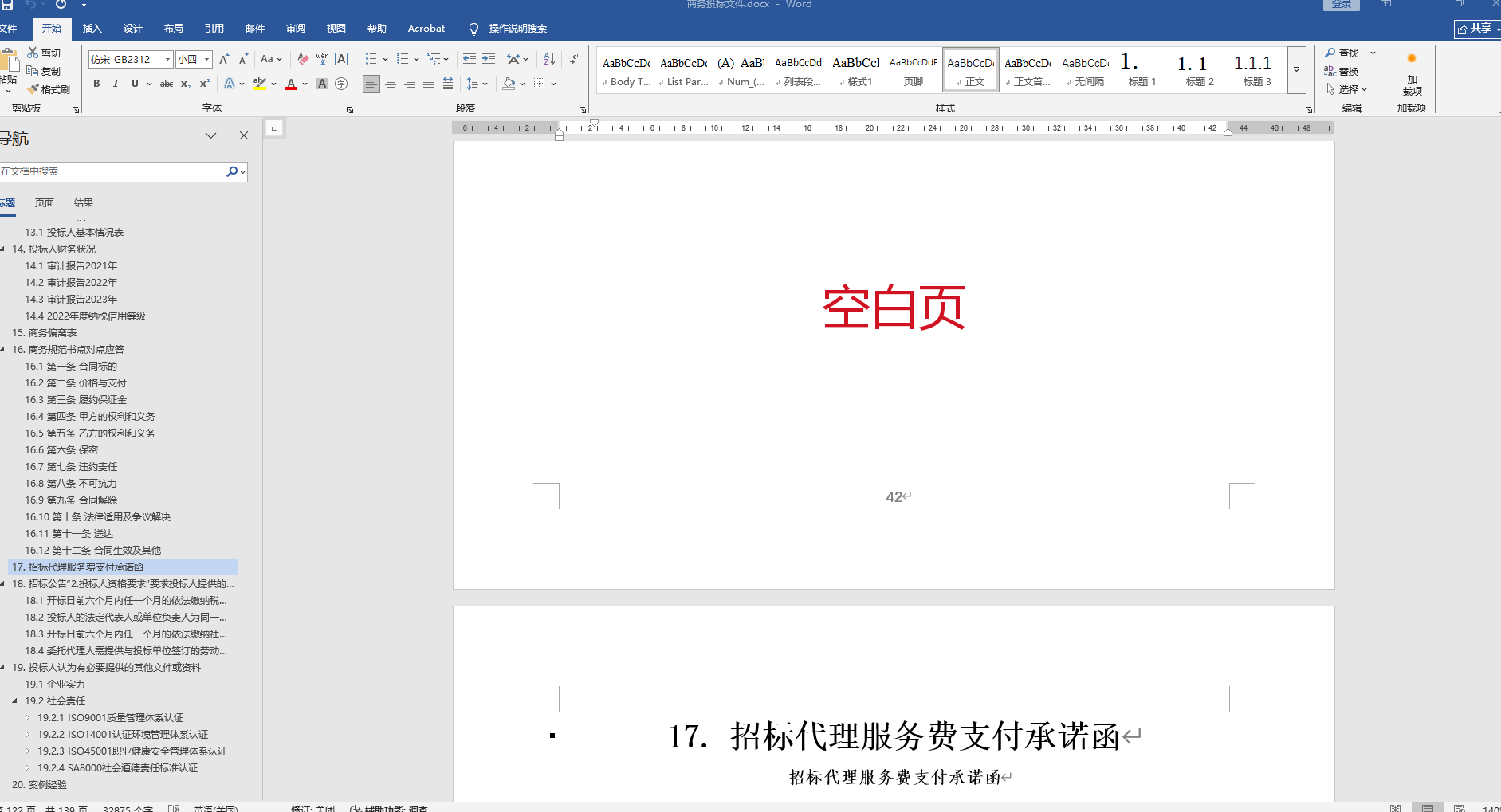The height and width of the screenshot is (812, 1501).
Task: Apply the yellow text highlight color
Action: [259, 84]
